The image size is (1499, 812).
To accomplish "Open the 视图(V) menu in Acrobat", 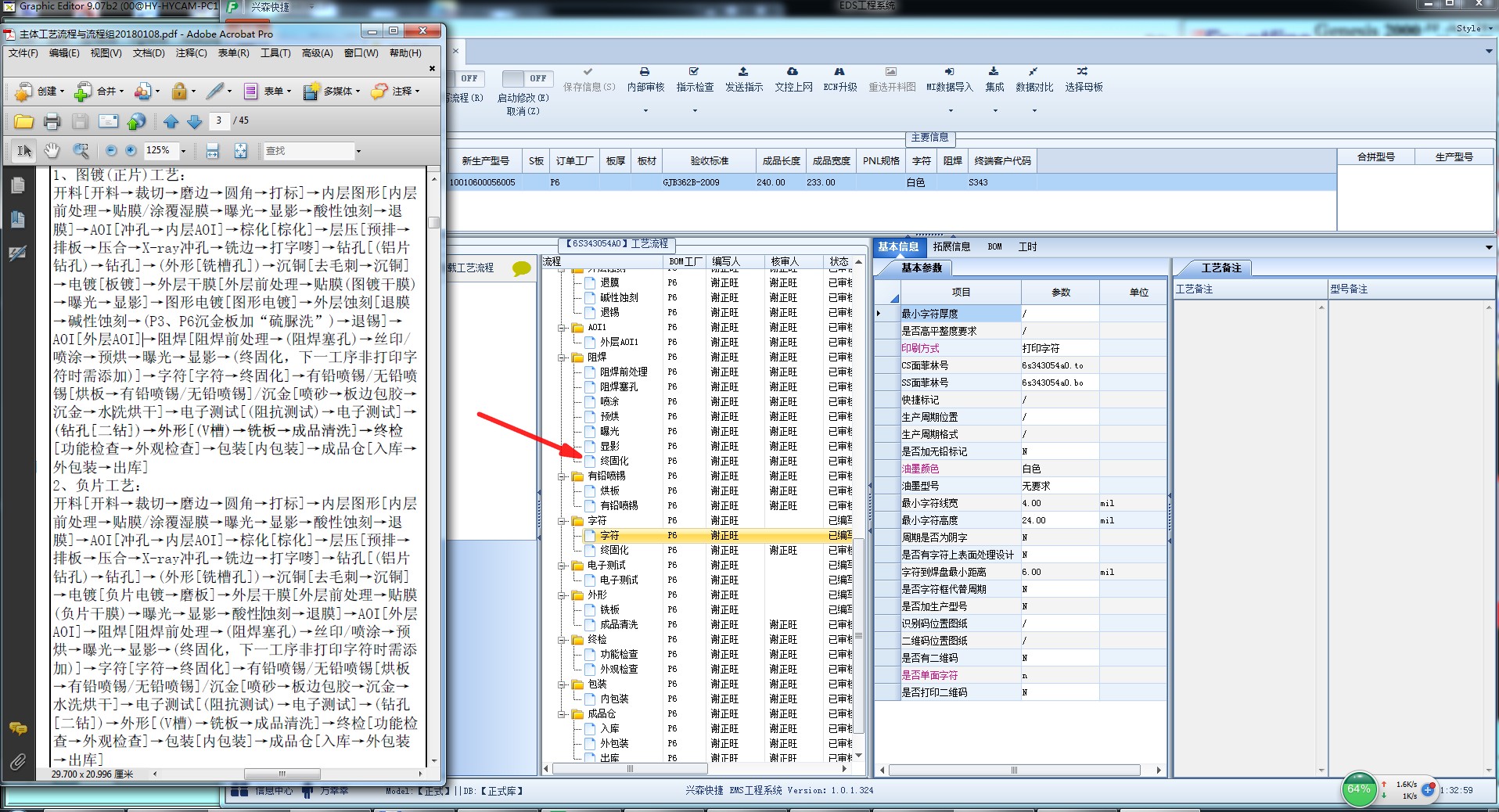I will [x=106, y=53].
